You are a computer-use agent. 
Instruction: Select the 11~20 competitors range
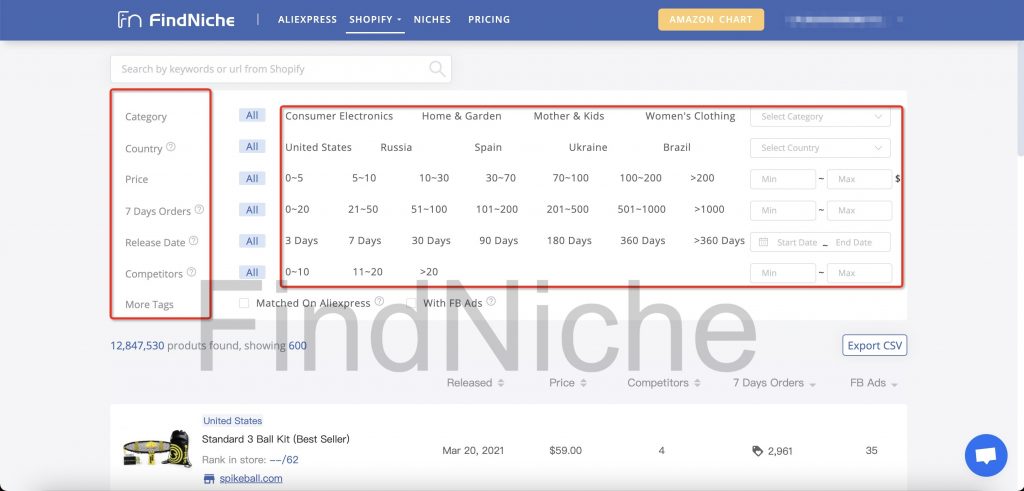click(368, 272)
